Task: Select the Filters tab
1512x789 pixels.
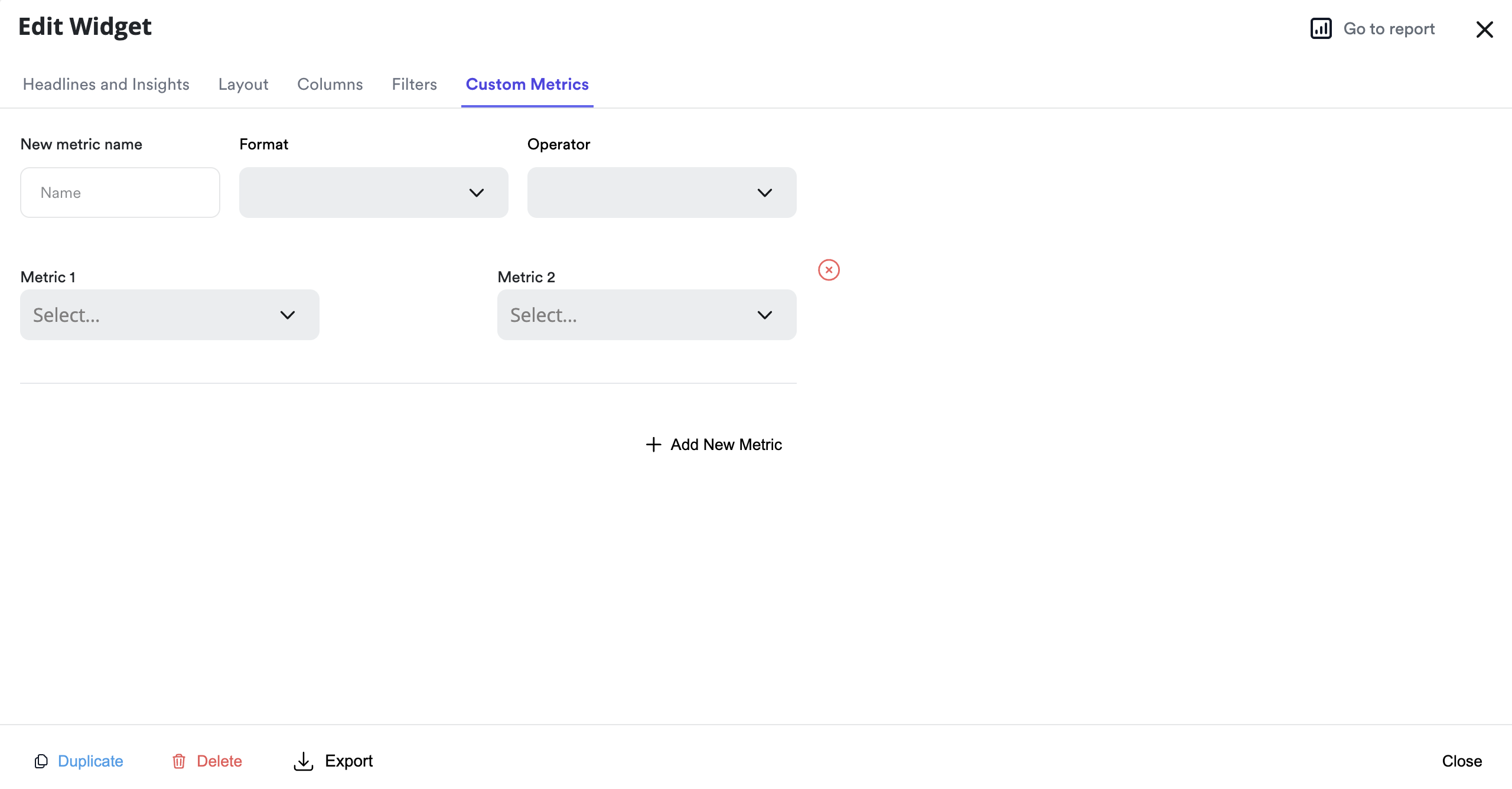Action: click(415, 84)
